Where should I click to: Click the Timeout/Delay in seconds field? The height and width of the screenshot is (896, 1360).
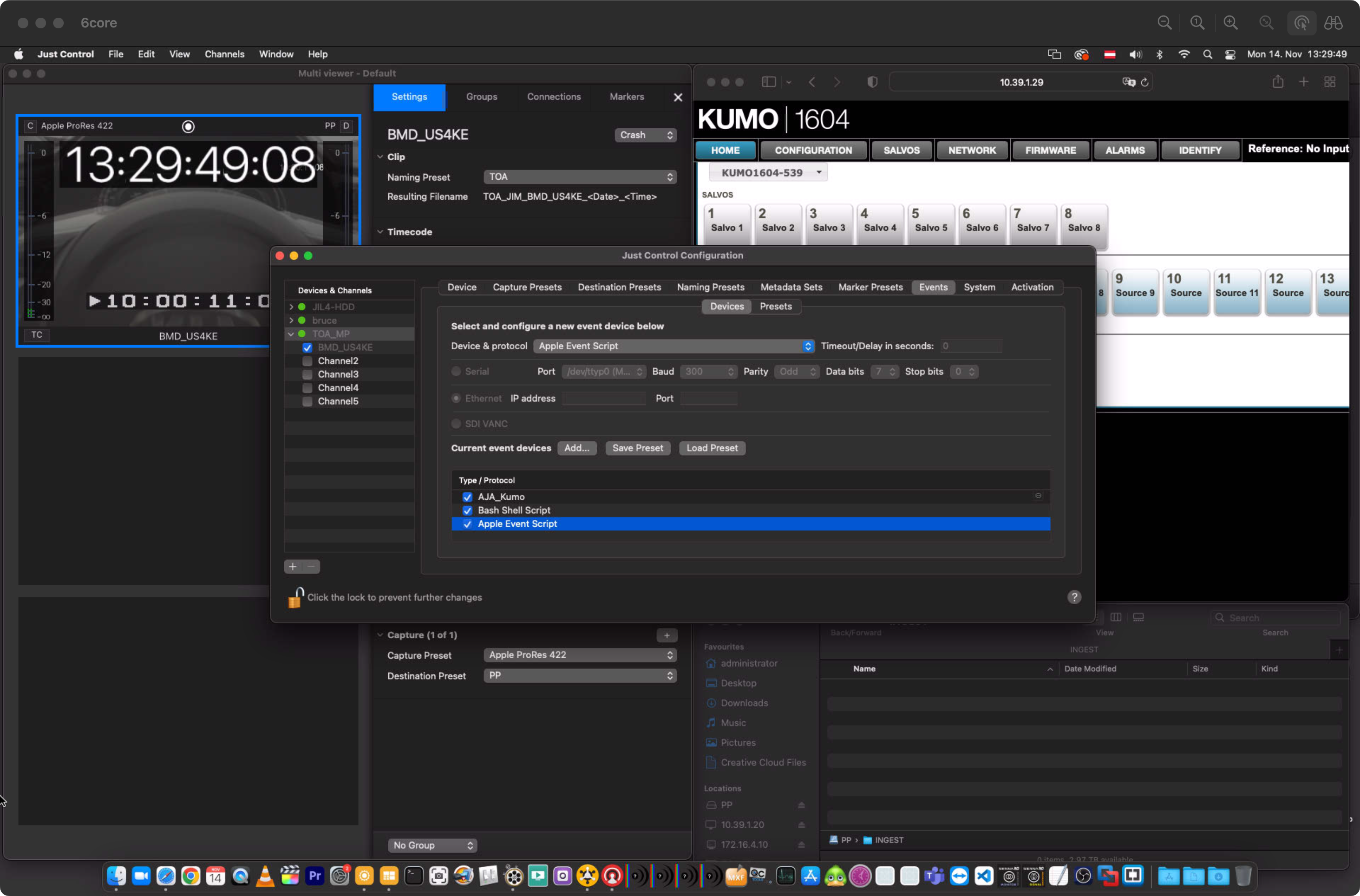point(971,346)
